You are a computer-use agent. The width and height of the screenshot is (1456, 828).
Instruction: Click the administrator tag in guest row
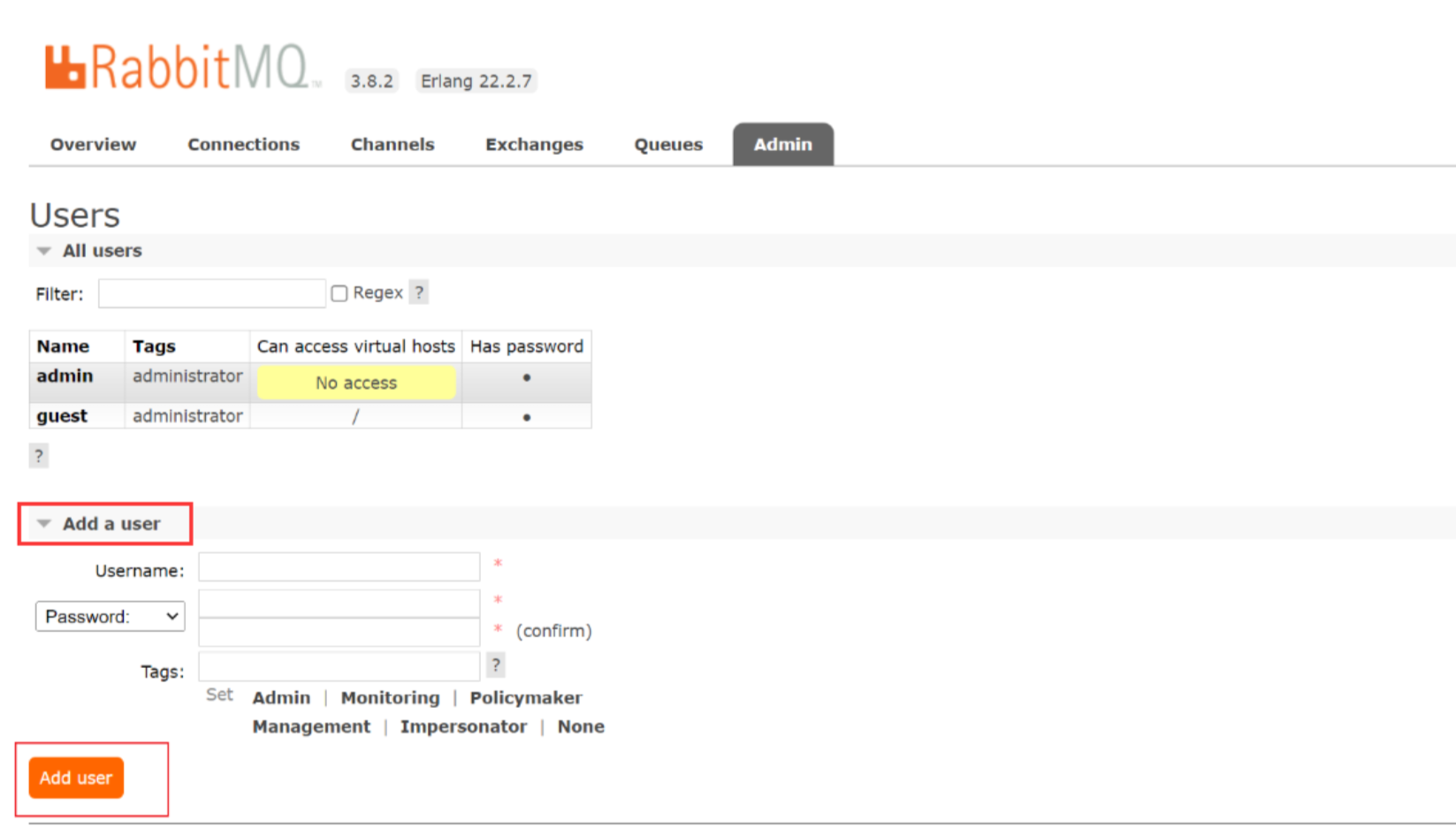pyautogui.click(x=187, y=415)
